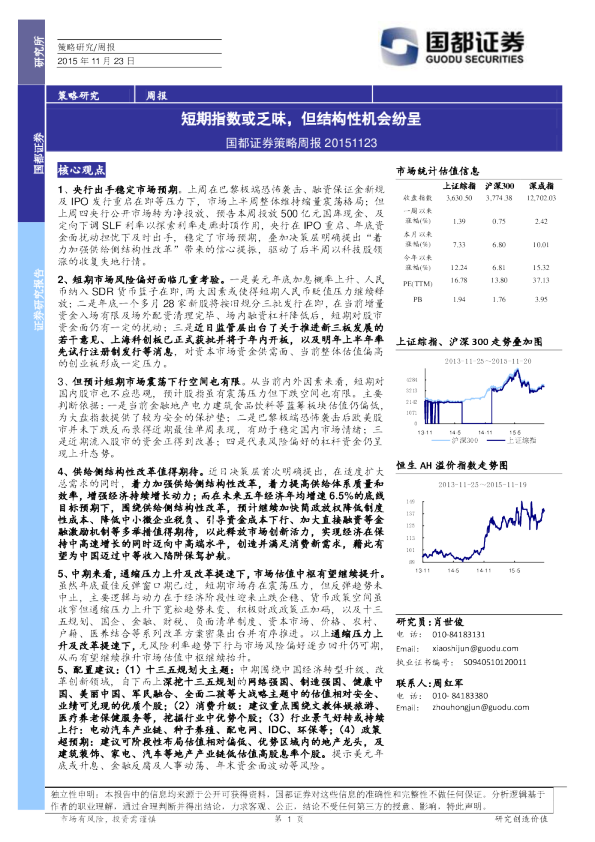Click the Guodu Securities logo icon
This screenshot has height=842, width=595.
pos(400,47)
